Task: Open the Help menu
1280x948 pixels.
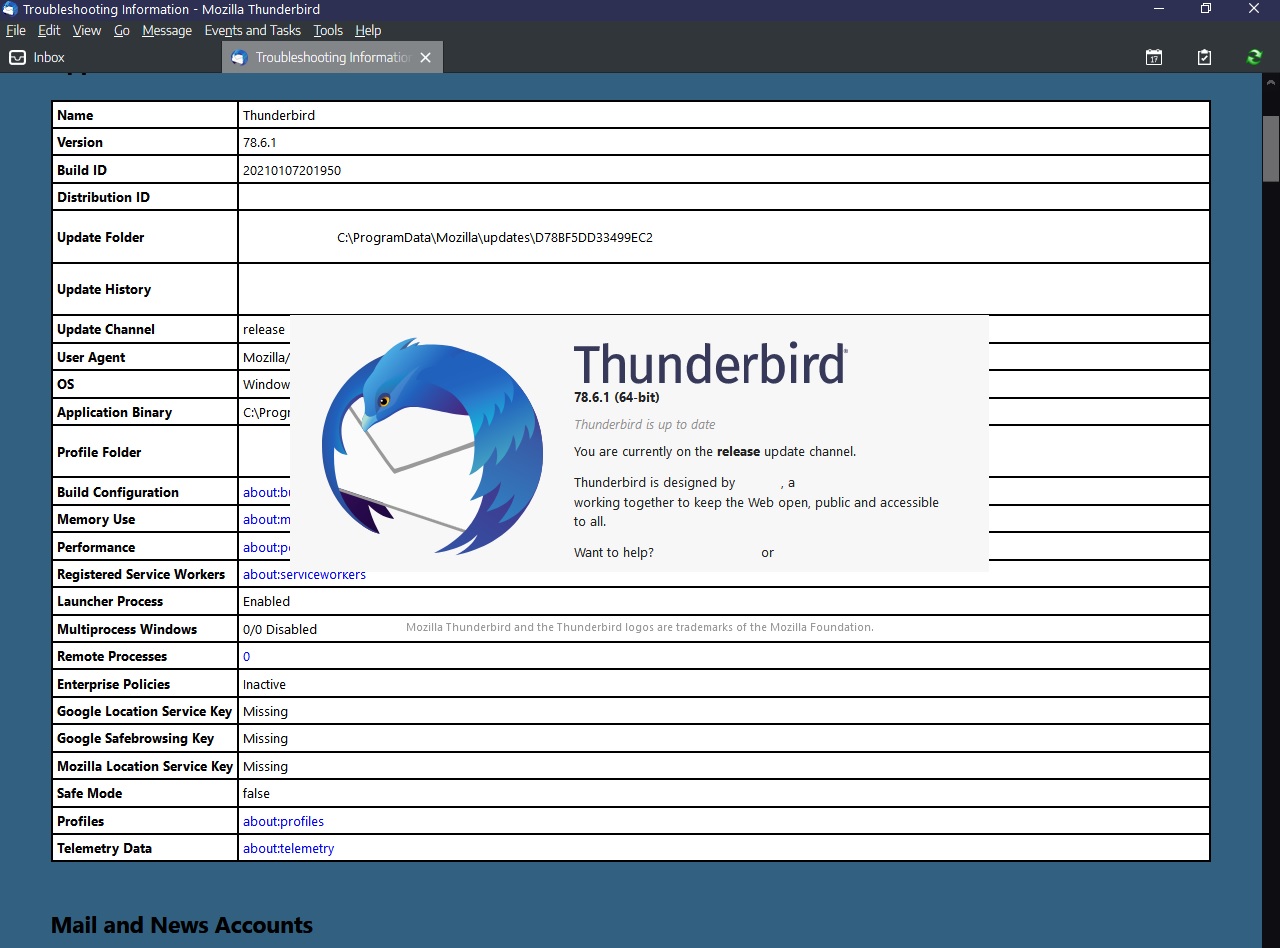Action: click(x=368, y=31)
